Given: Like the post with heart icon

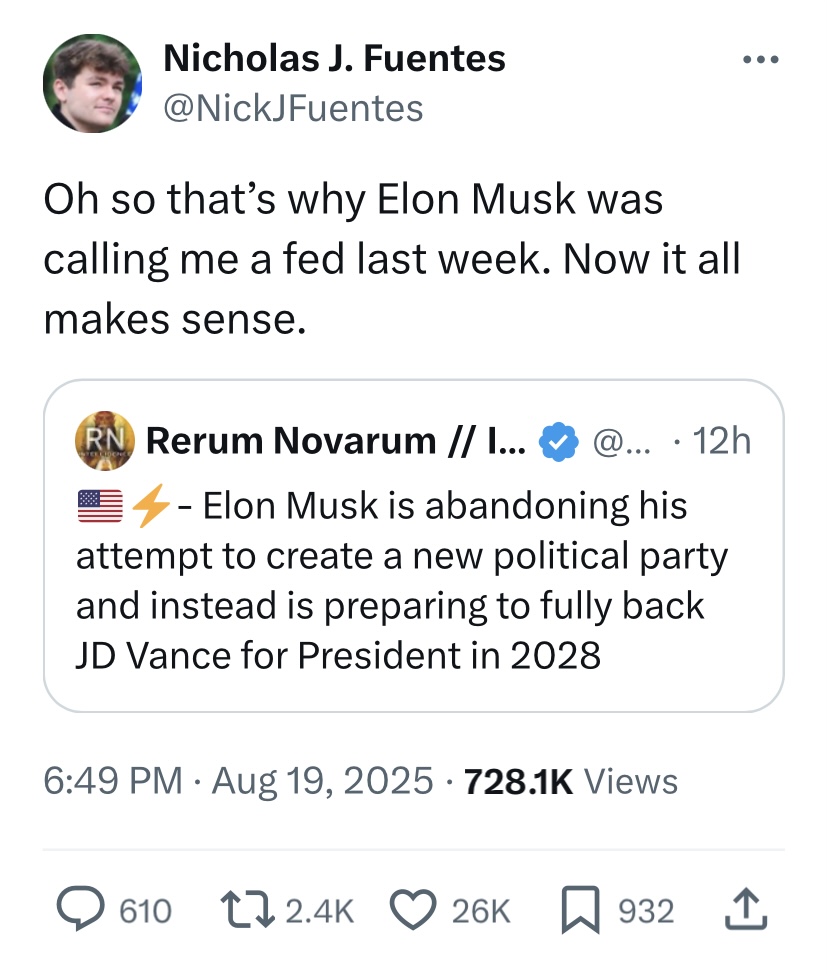Looking at the screenshot, I should [414, 910].
